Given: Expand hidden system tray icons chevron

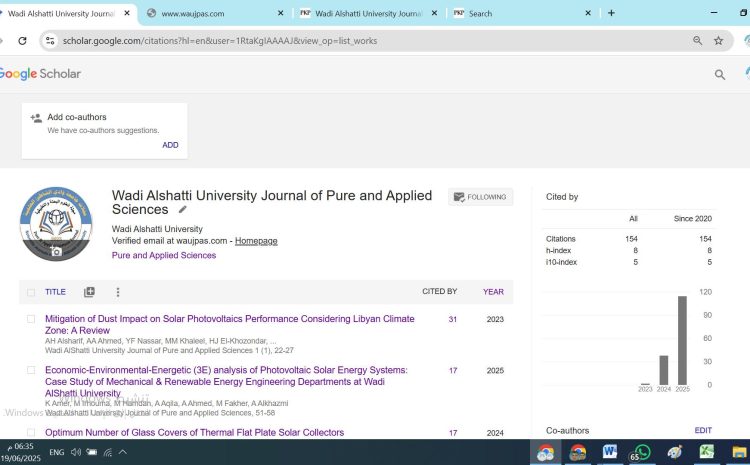Looking at the screenshot, I should [122, 452].
